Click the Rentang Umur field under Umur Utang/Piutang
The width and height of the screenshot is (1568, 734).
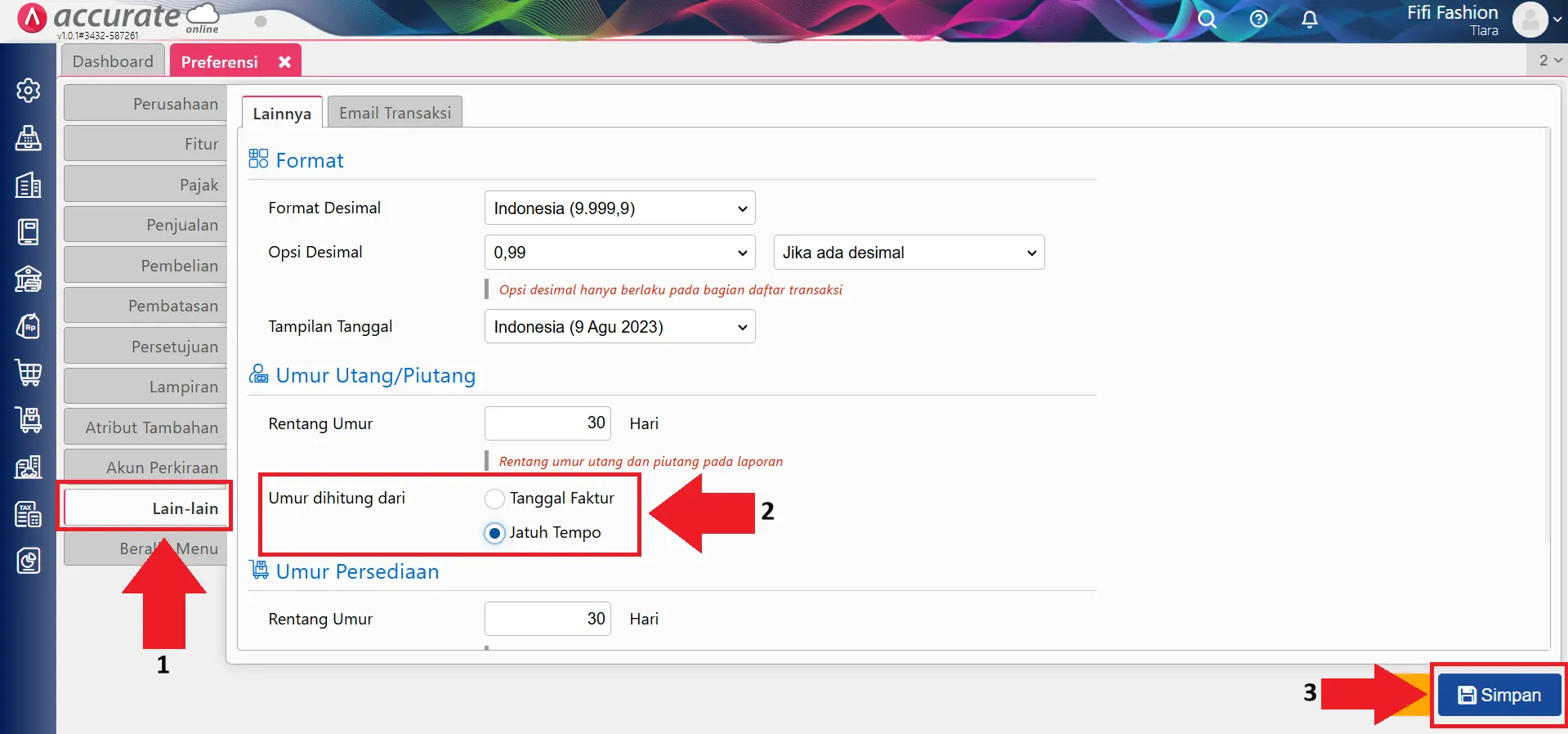[547, 423]
